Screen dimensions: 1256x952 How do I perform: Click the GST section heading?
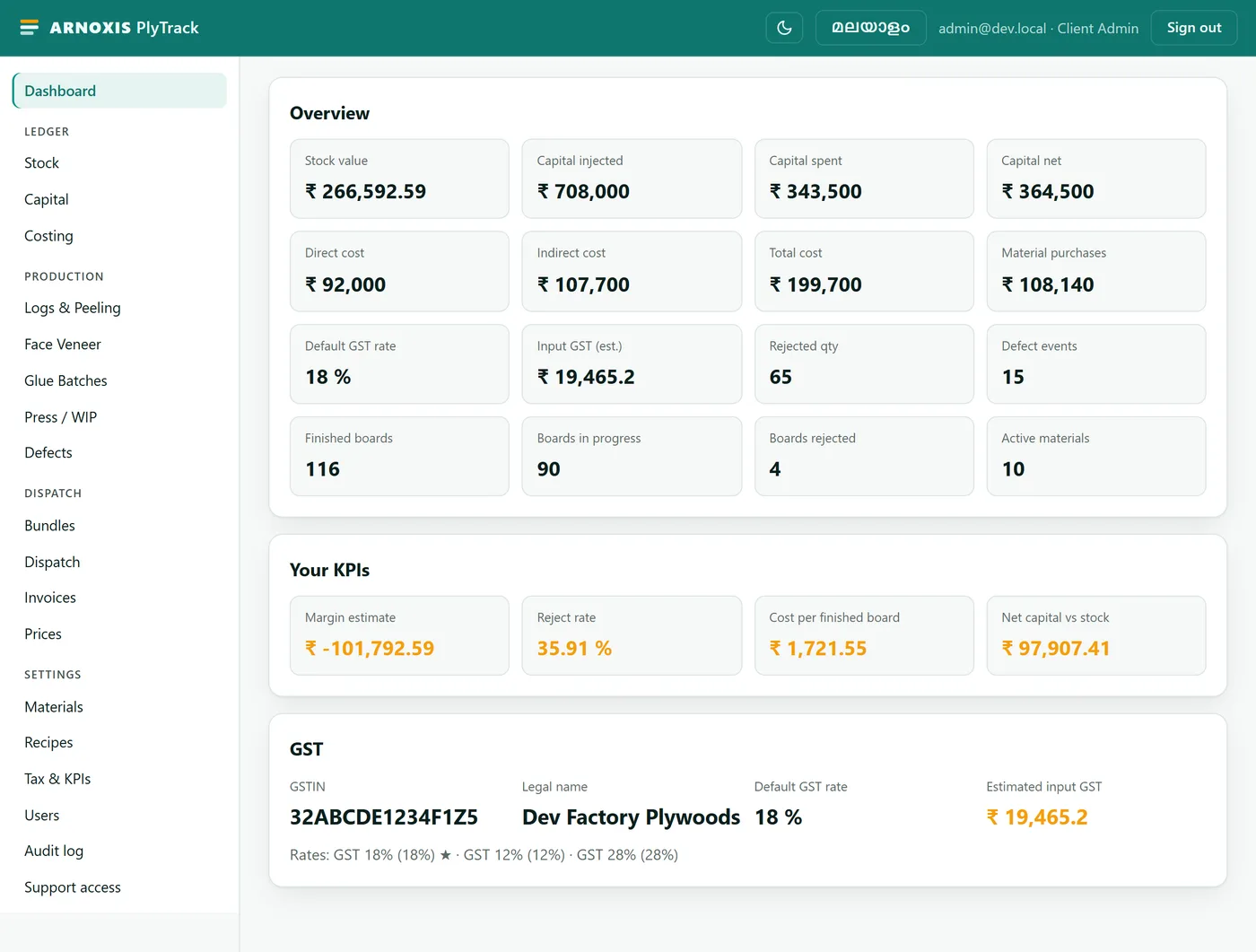click(x=306, y=749)
